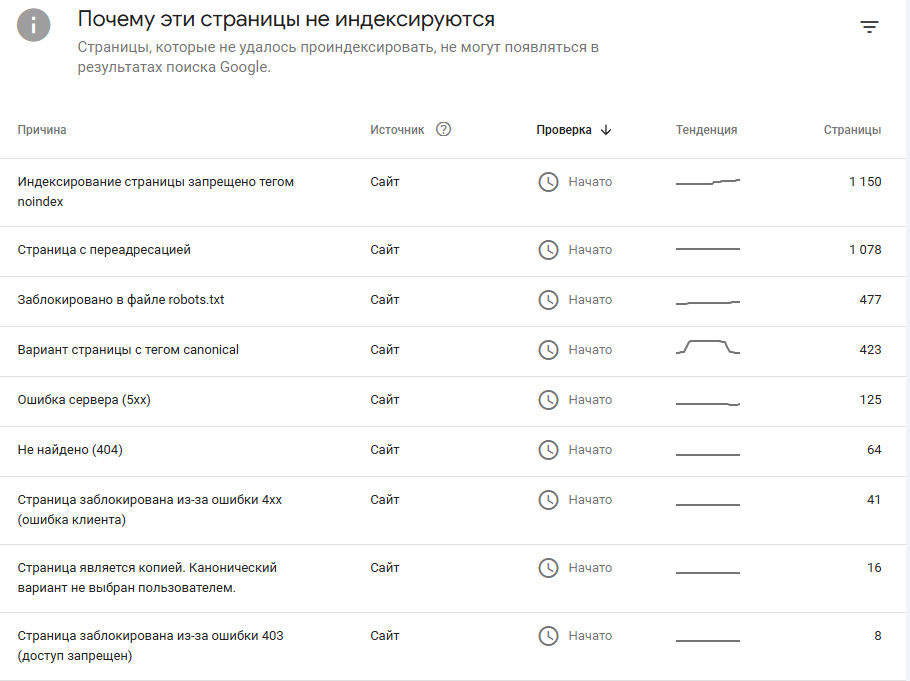Image resolution: width=910 pixels, height=681 pixels.
Task: Click the info icon beside the heading
Action: click(34, 25)
